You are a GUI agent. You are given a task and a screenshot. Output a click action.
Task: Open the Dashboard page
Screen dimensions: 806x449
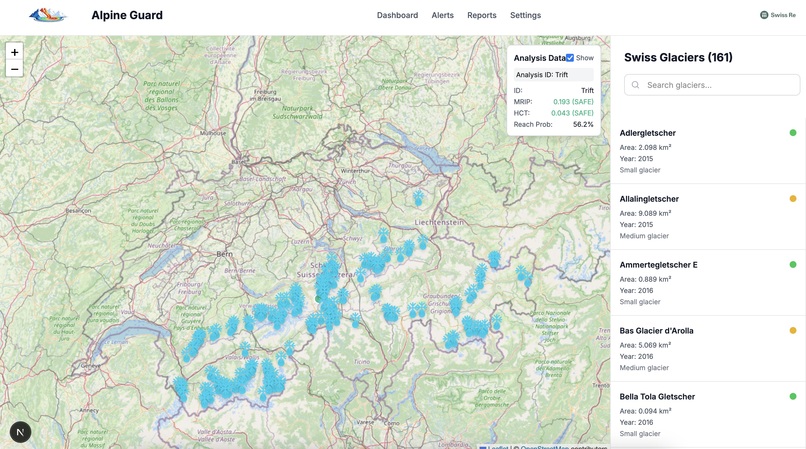point(397,15)
